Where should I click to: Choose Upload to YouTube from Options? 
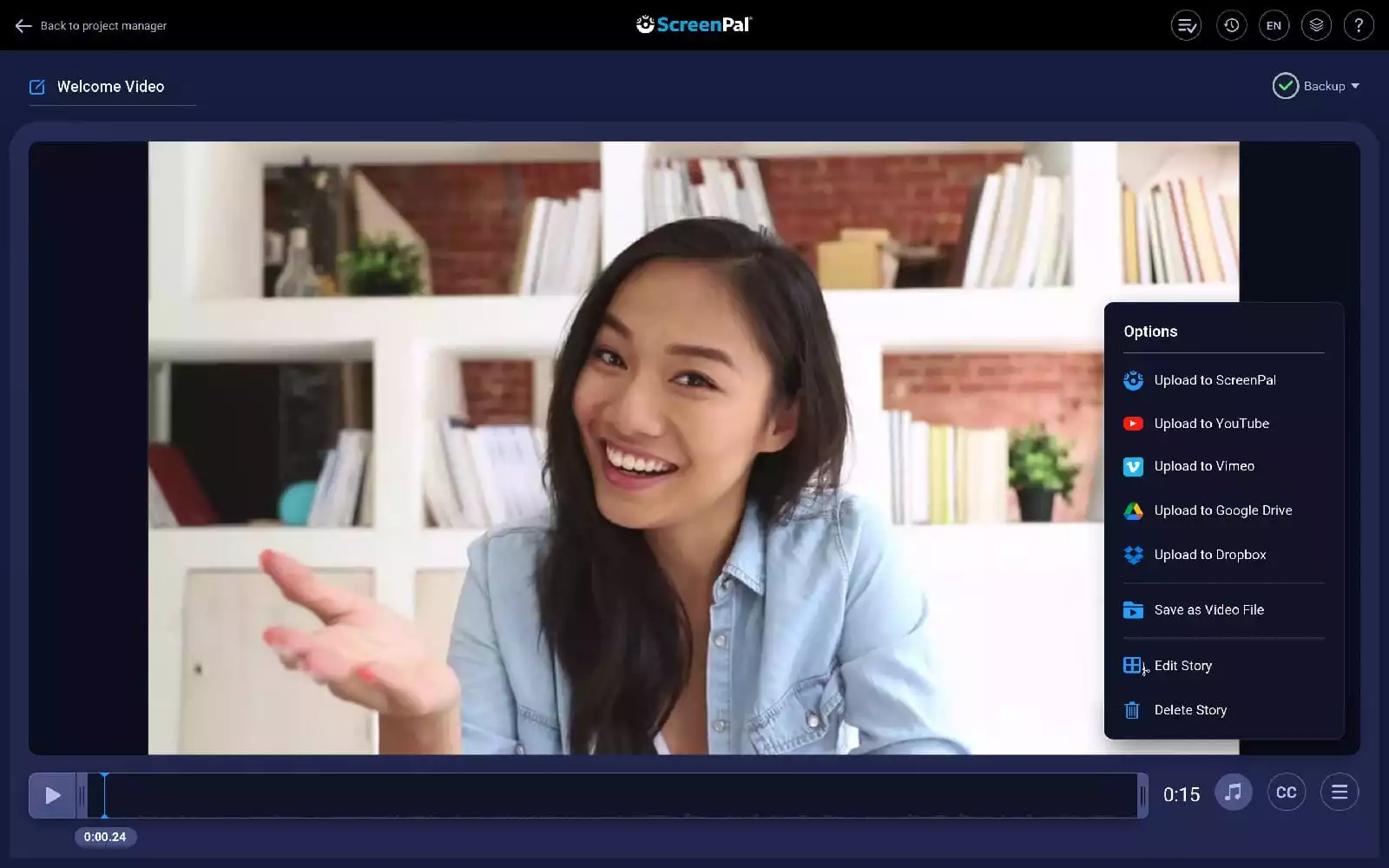click(x=1211, y=423)
